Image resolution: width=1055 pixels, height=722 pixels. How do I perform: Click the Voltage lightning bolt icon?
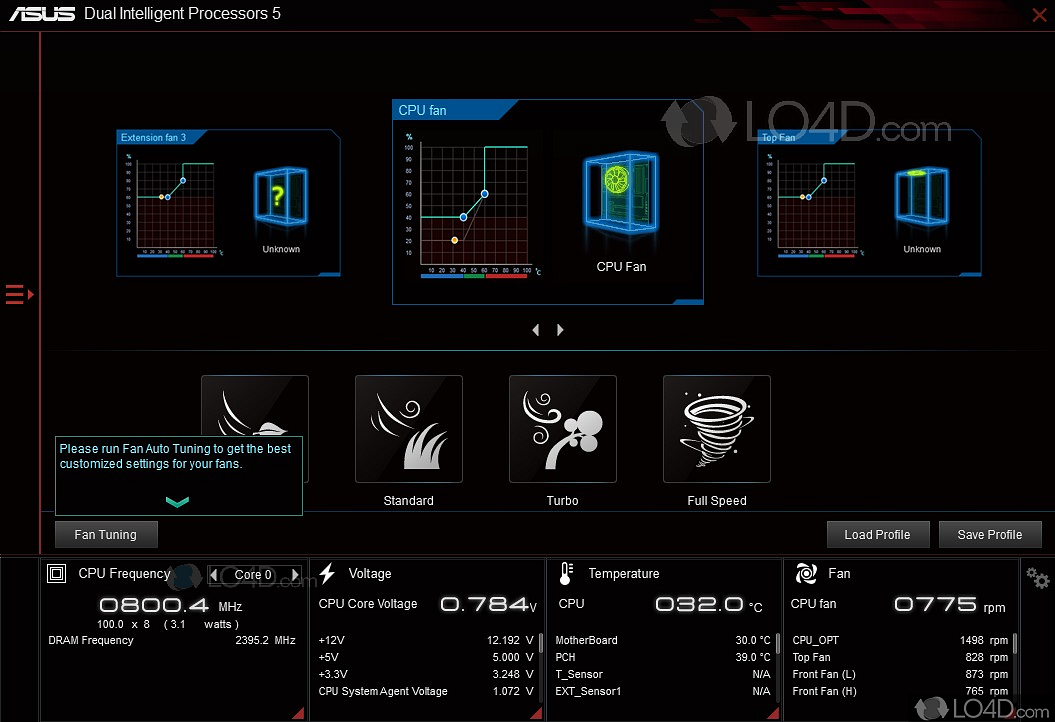327,574
